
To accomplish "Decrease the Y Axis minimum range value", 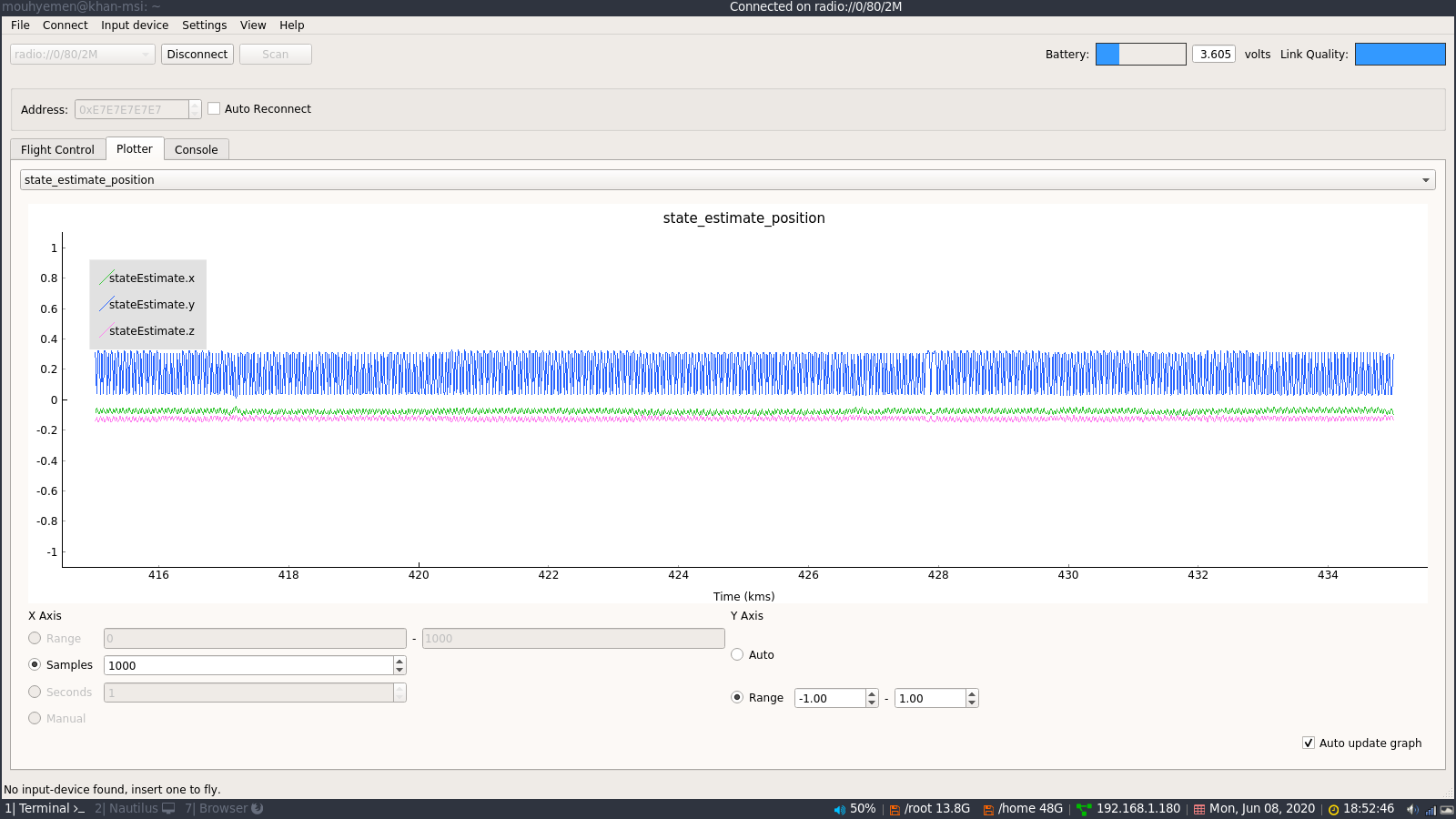I will click(x=872, y=703).
